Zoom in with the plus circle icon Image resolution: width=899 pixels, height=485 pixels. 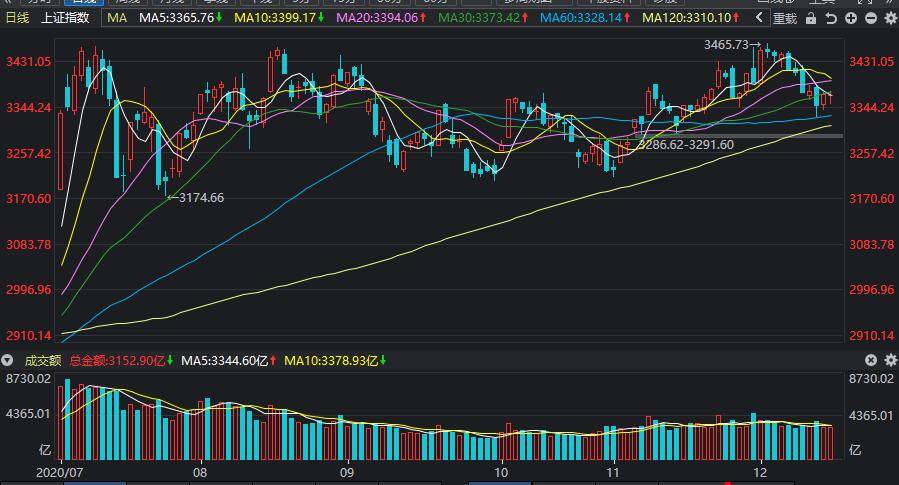(x=851, y=18)
